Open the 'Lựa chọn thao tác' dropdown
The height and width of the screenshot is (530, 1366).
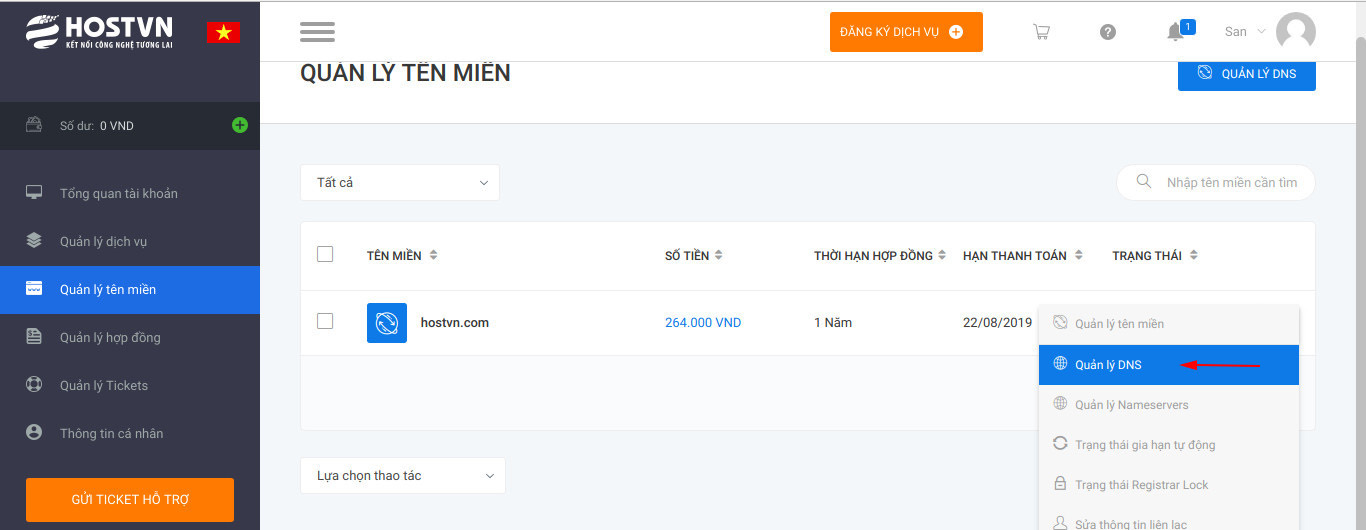[403, 476]
